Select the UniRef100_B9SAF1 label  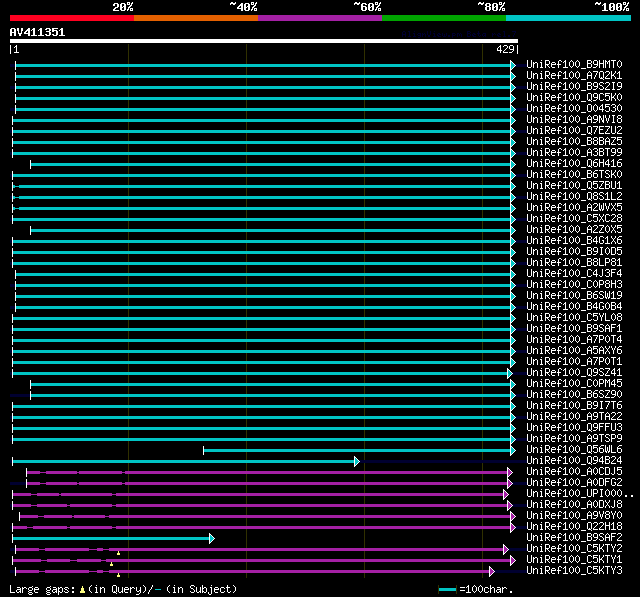(x=574, y=329)
